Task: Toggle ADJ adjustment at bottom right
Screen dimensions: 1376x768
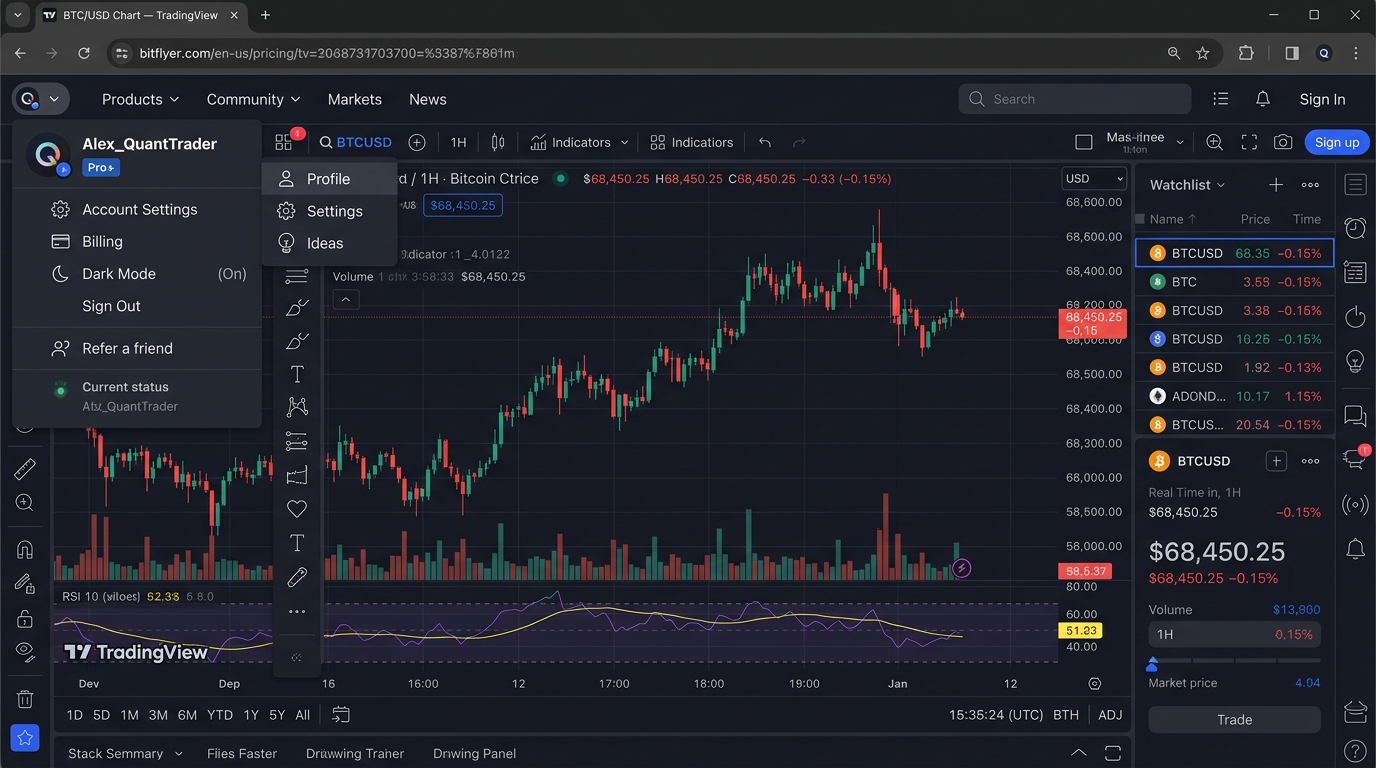Action: pos(1110,715)
